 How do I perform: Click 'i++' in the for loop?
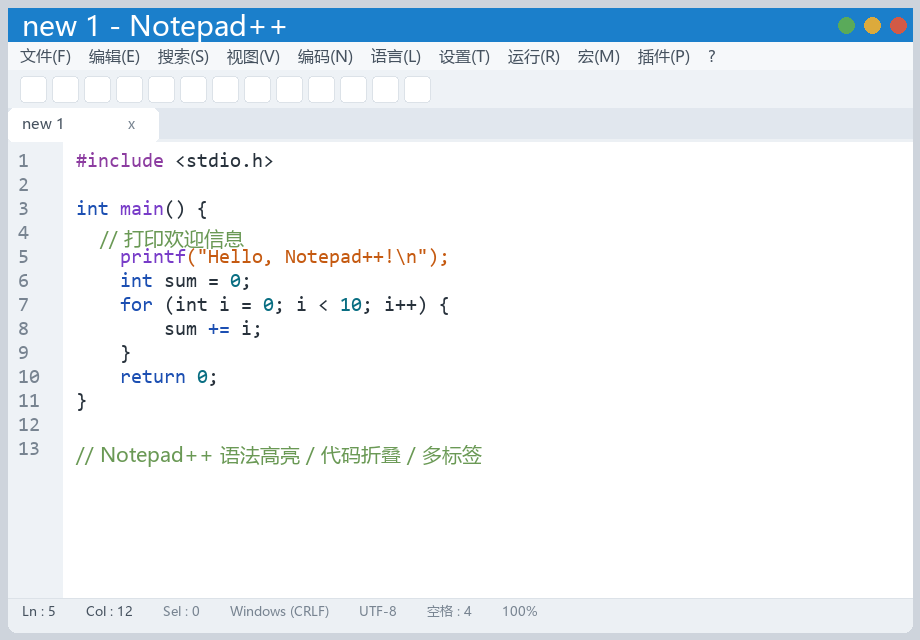pyautogui.click(x=400, y=305)
